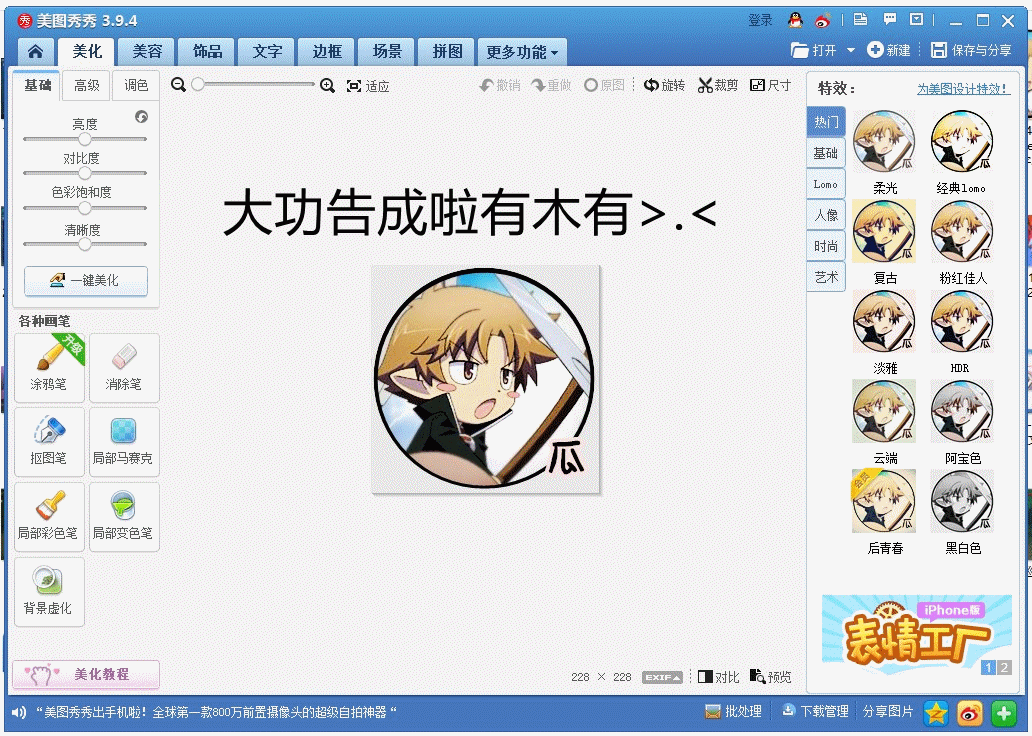Apply the 黑白色 effect thumbnail
Image resolution: width=1032 pixels, height=736 pixels.
point(962,502)
